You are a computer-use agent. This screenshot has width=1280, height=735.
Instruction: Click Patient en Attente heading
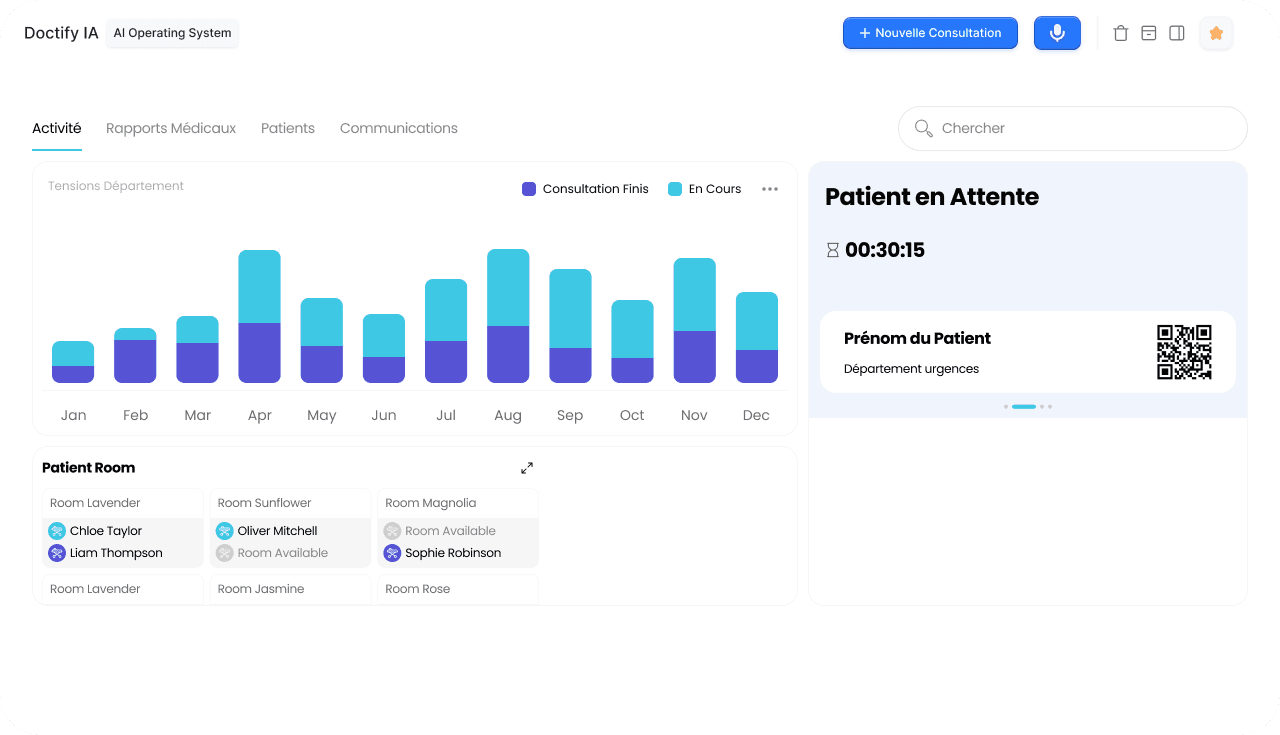click(932, 197)
